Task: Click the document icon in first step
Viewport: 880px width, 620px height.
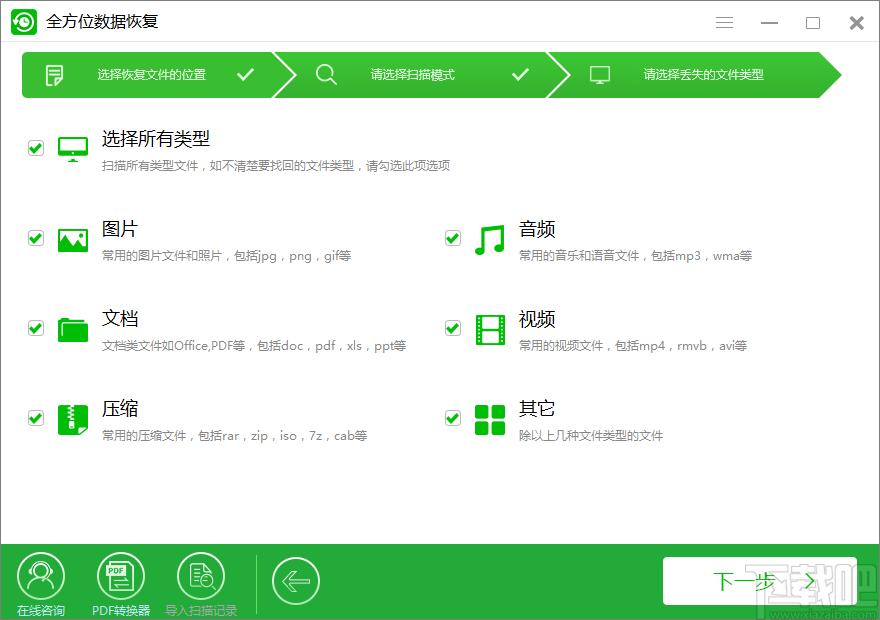Action: coord(54,75)
